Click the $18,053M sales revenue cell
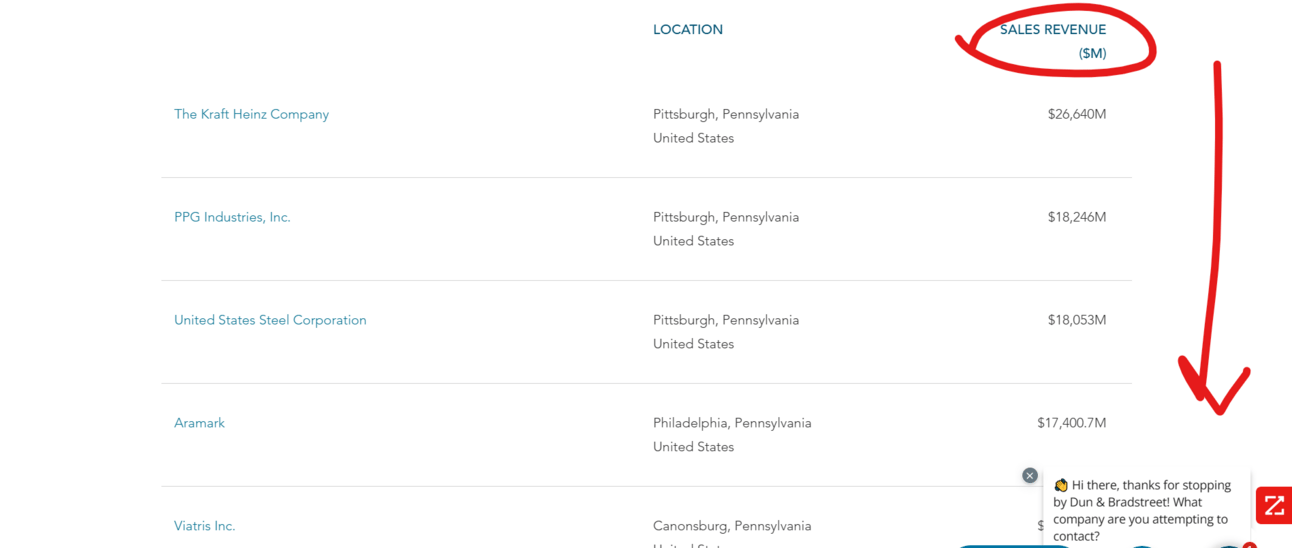1292x548 pixels. coord(1077,320)
